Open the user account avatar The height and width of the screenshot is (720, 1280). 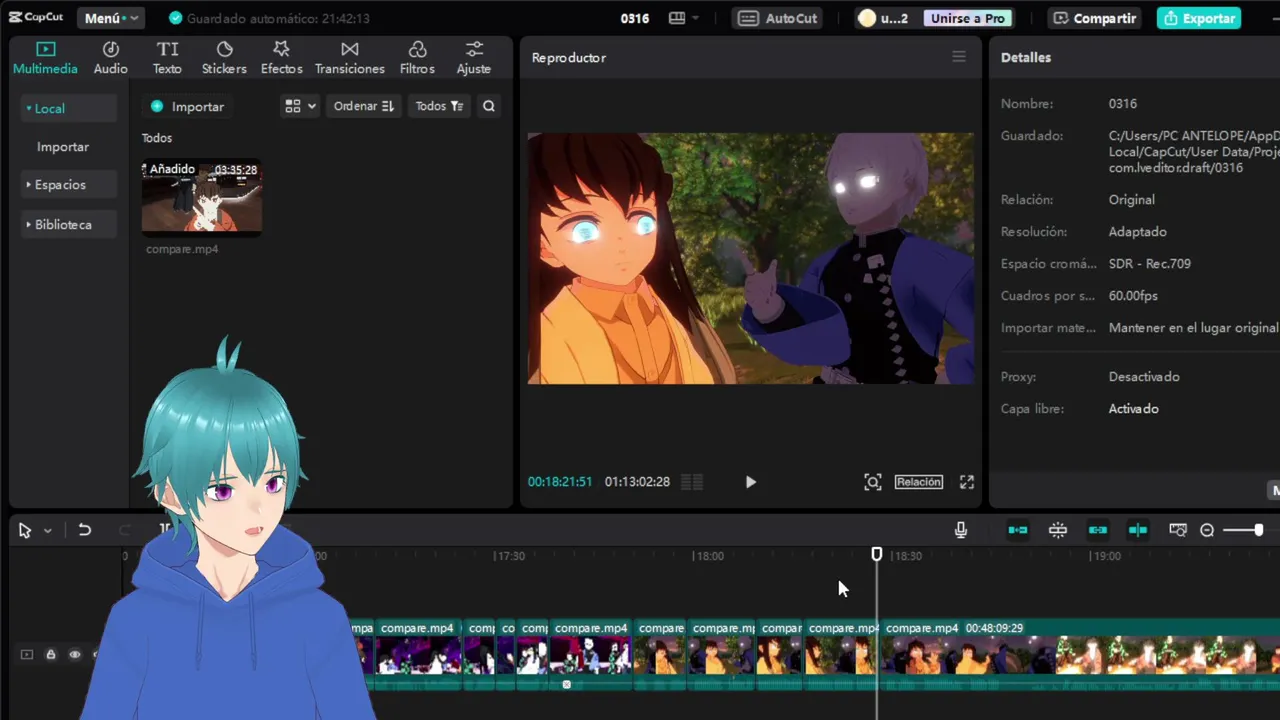[867, 18]
